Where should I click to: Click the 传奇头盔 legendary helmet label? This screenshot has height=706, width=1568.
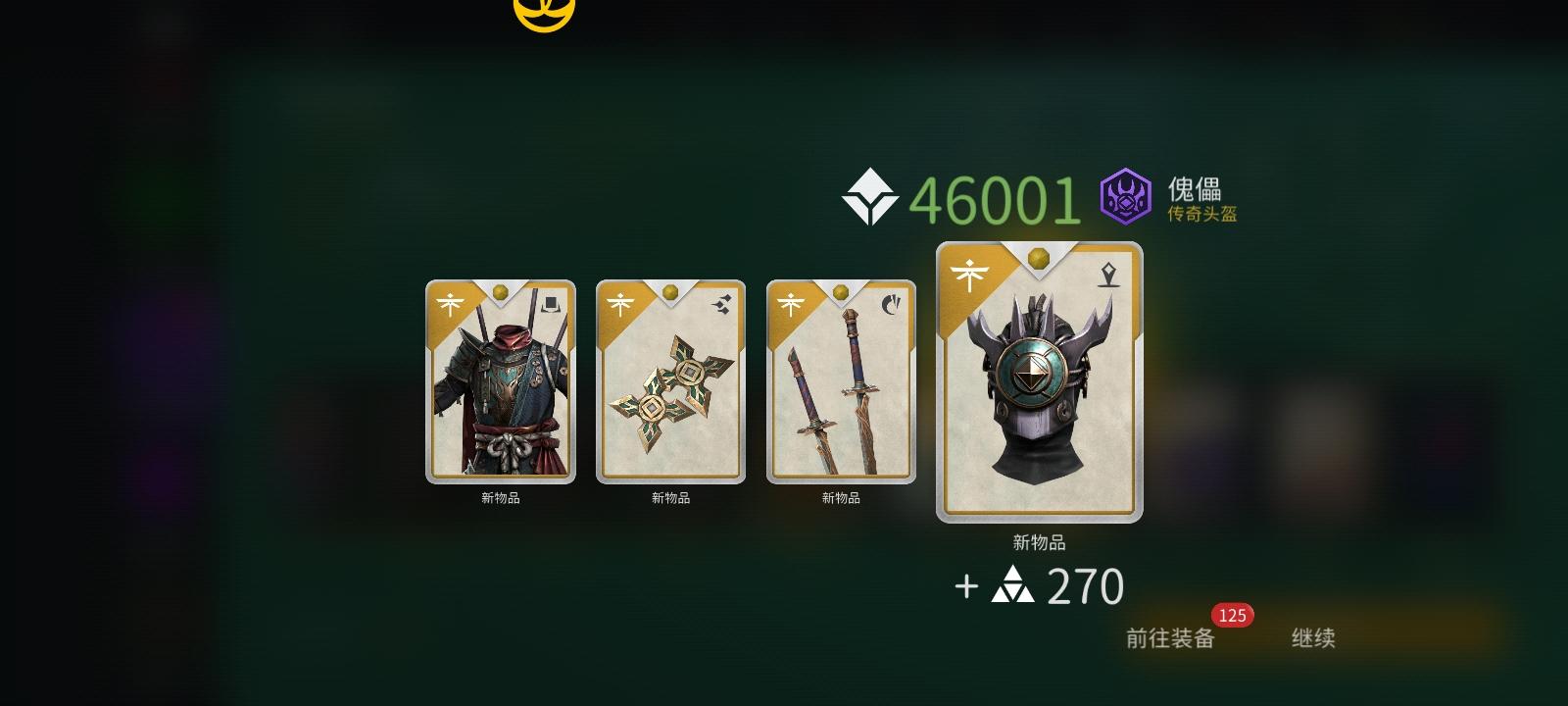1201,214
